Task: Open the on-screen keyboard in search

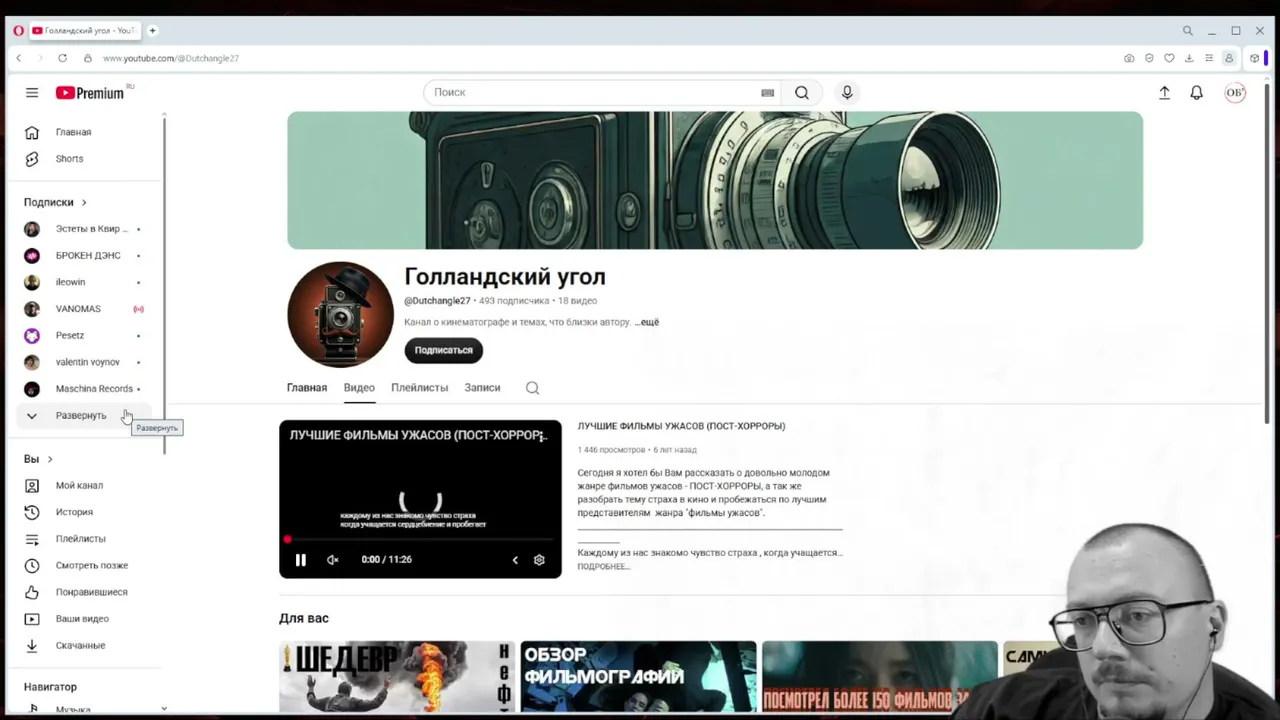Action: coord(767,93)
